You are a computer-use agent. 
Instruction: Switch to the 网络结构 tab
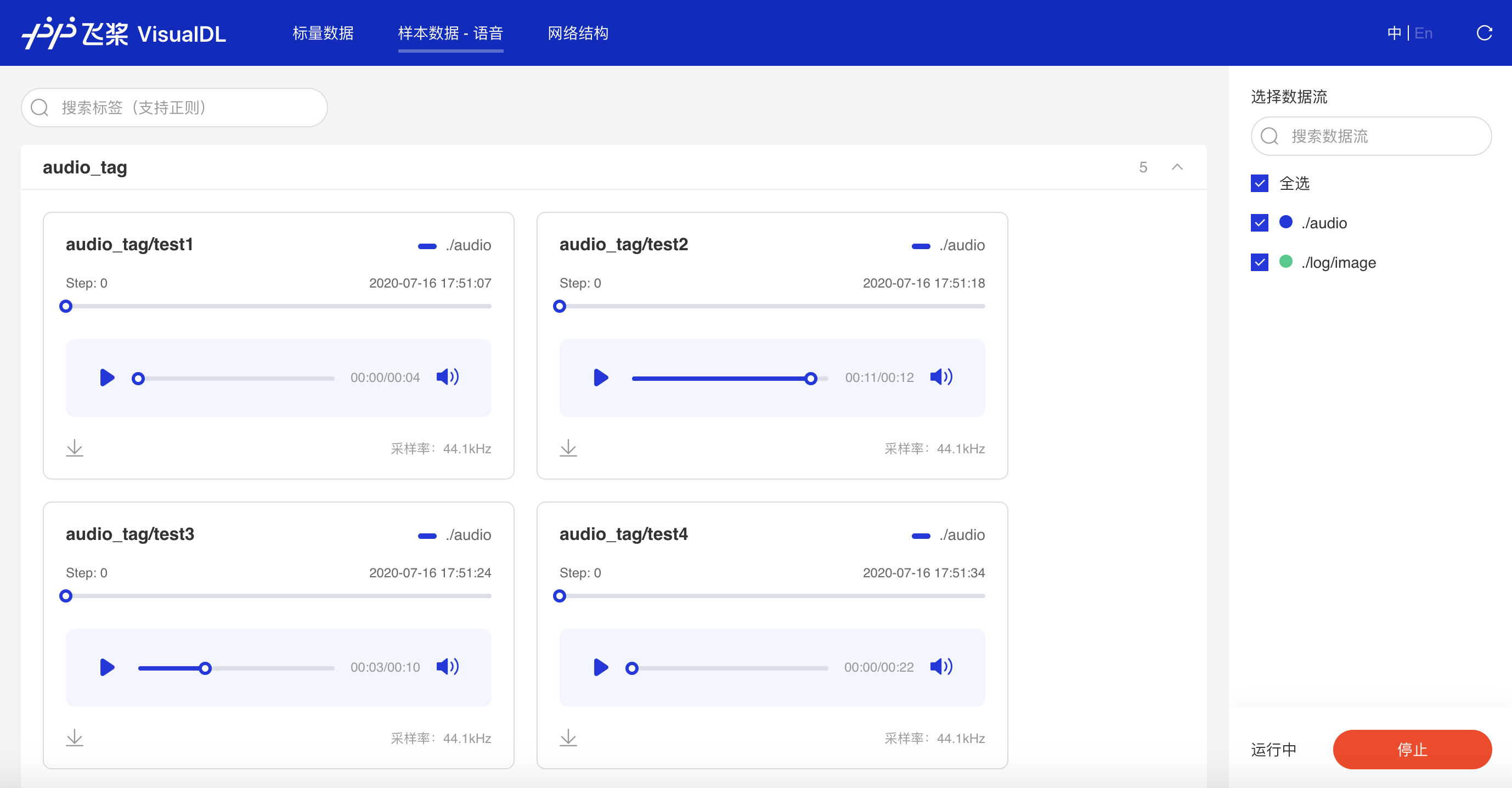click(x=578, y=33)
